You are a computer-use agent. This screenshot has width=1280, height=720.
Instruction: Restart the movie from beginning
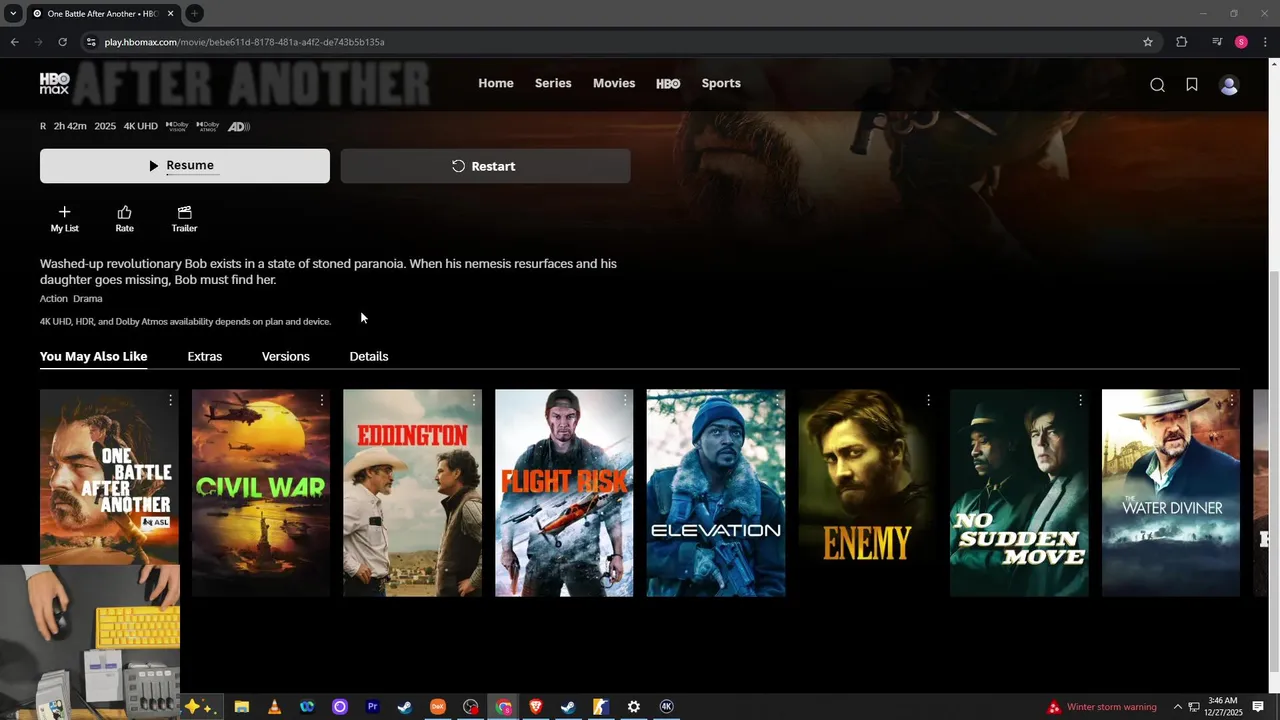coord(485,166)
